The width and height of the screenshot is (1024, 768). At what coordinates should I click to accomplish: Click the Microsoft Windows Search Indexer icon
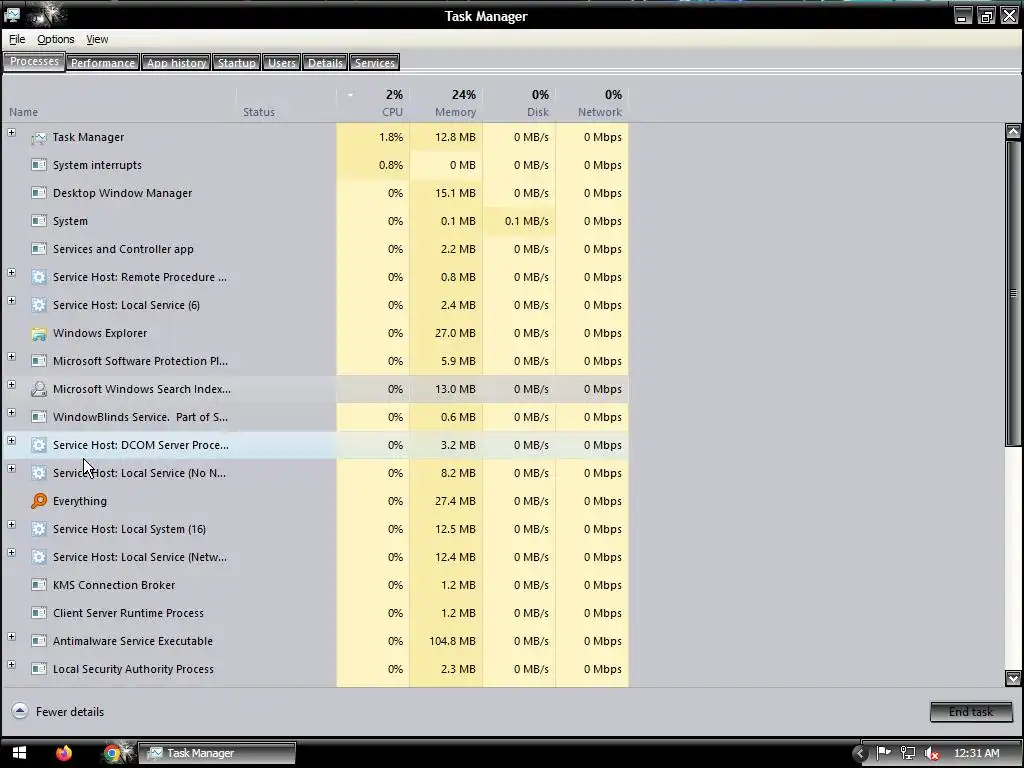coord(39,389)
